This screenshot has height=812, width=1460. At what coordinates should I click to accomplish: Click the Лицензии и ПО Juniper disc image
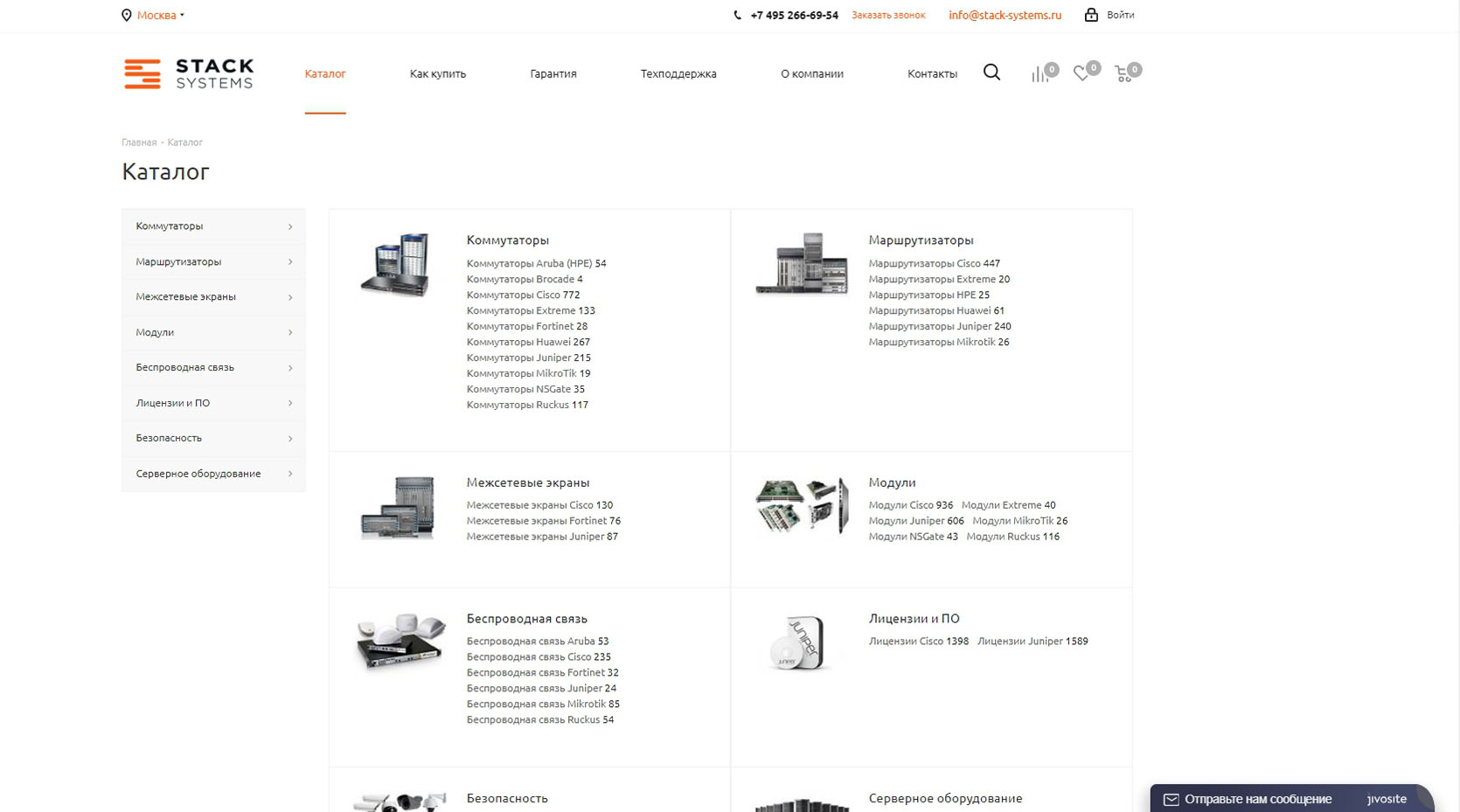coord(798,643)
